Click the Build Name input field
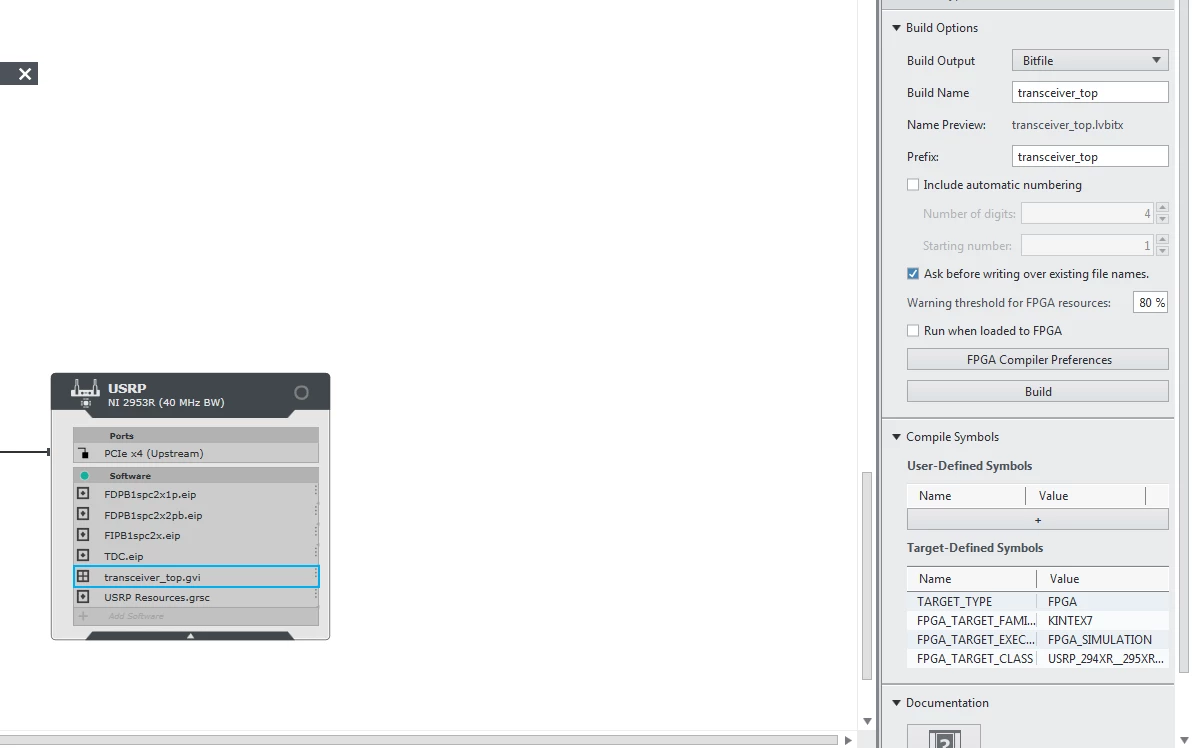 (x=1090, y=93)
